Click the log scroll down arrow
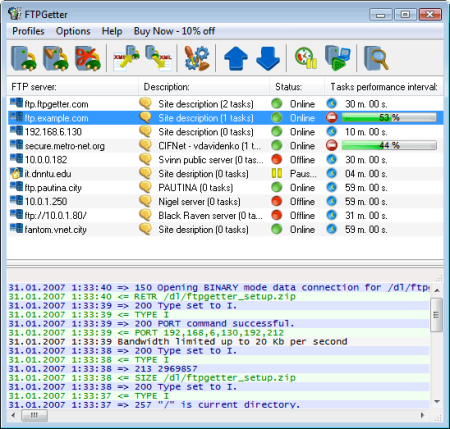This screenshot has height=429, width=450. [x=436, y=401]
